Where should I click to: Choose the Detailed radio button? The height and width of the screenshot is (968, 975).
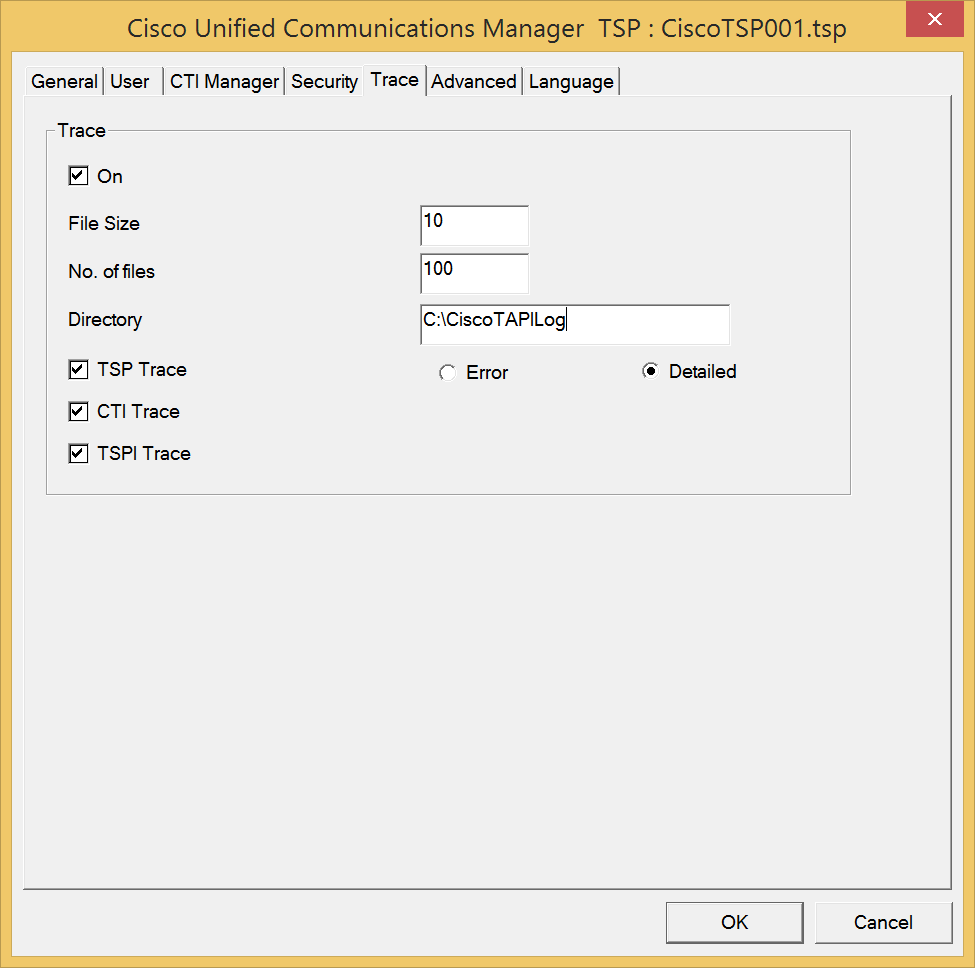[x=650, y=371]
